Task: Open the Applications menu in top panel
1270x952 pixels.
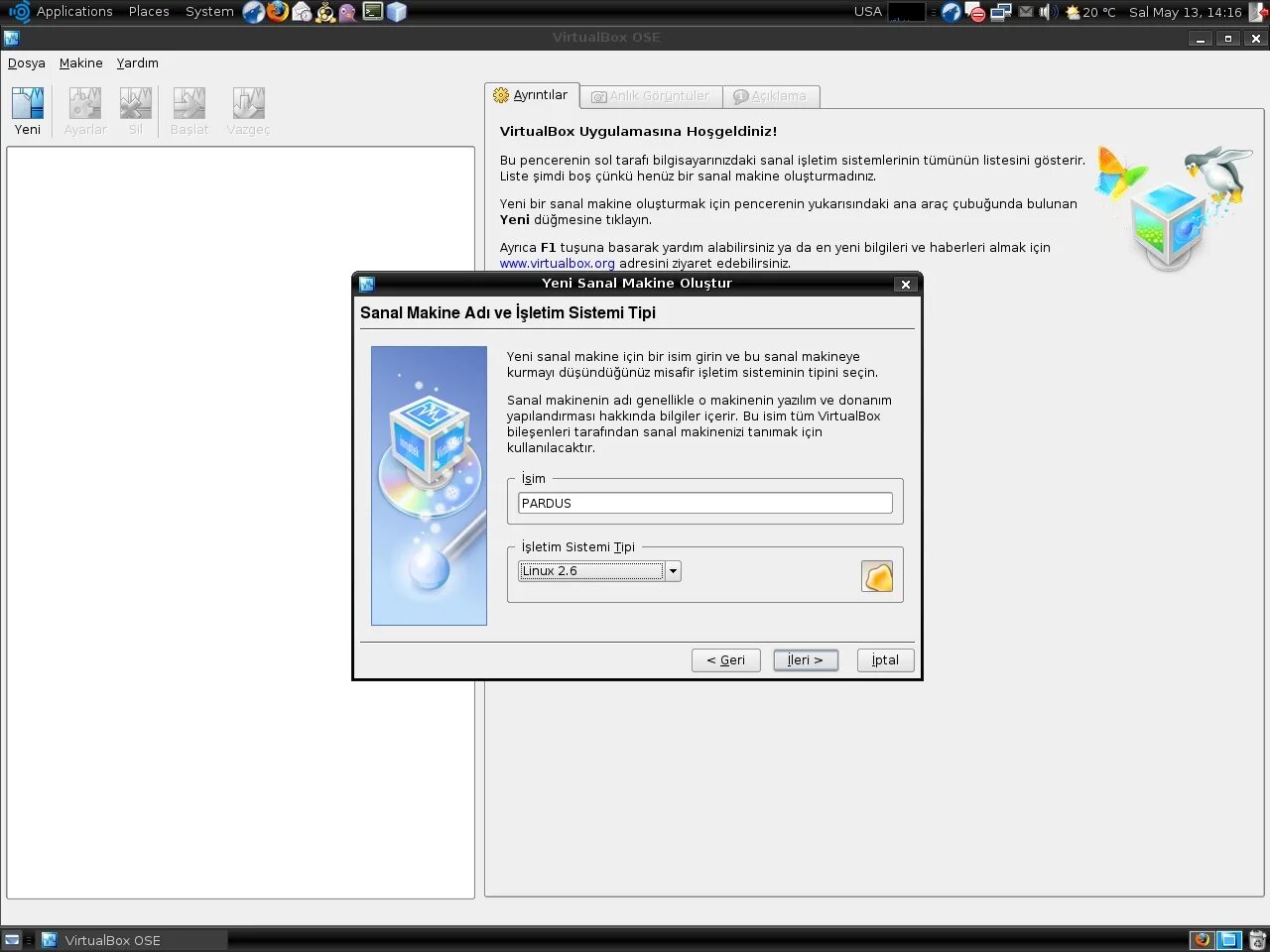Action: point(74,12)
